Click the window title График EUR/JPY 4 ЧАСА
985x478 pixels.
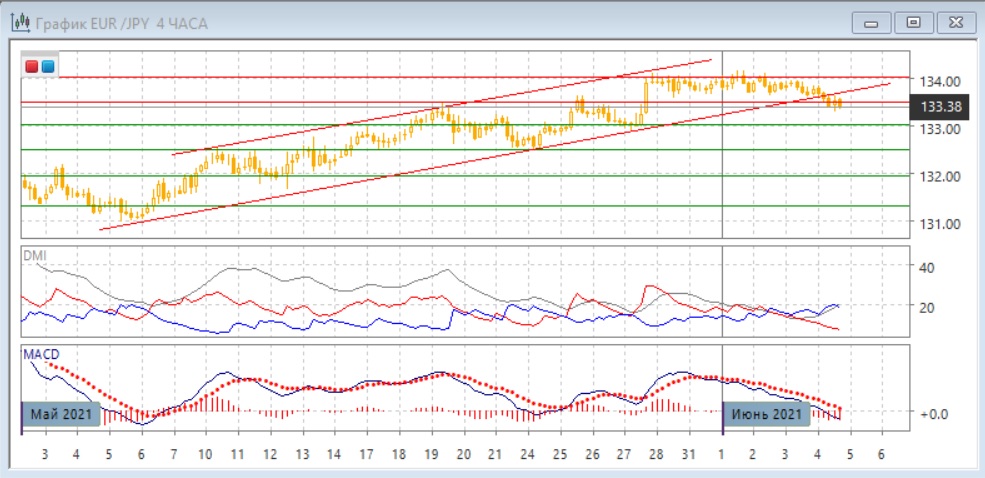point(122,23)
